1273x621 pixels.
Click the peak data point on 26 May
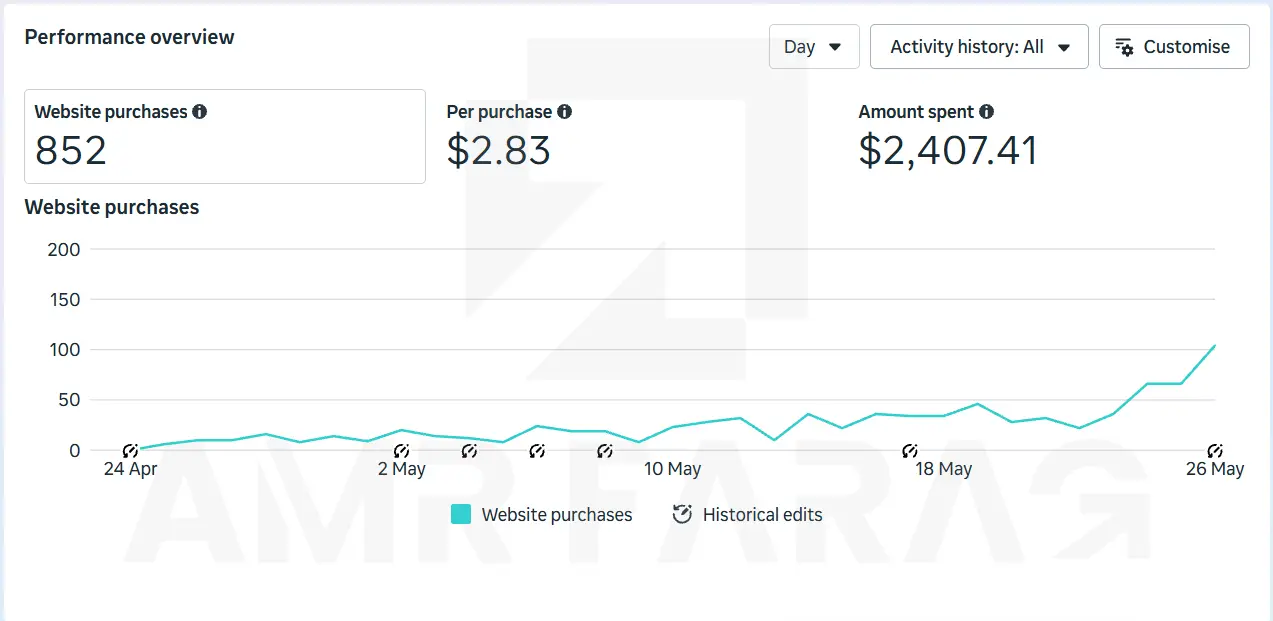click(1215, 346)
